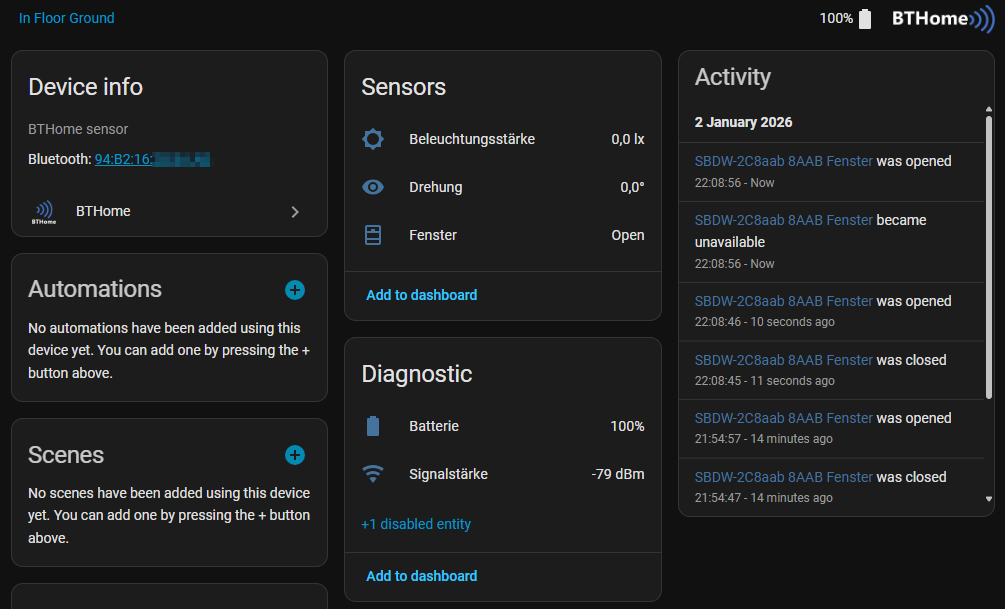Open the In Floor Ground area link

[67, 18]
